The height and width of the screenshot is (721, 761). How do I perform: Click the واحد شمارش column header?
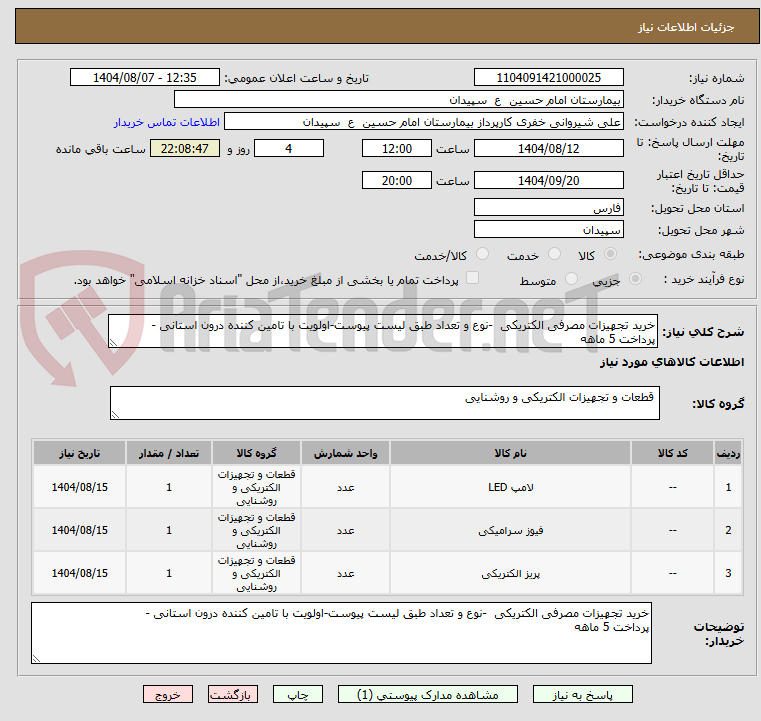tap(345, 453)
